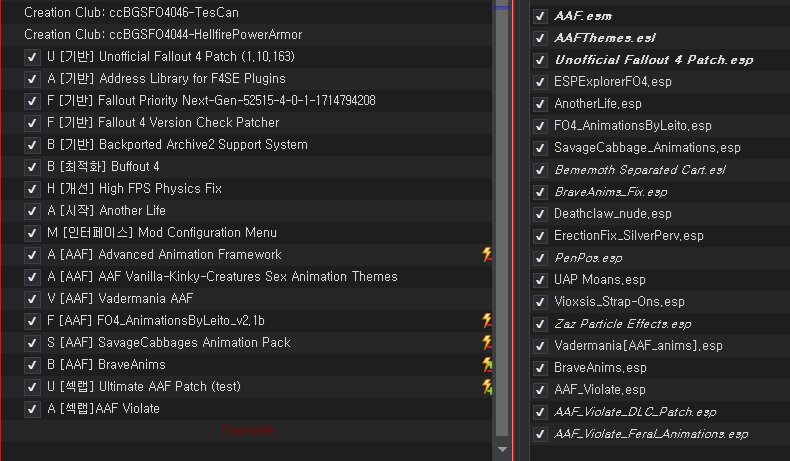Toggle AAF.esm plugin checkbox
The width and height of the screenshot is (790, 461).
point(540,16)
